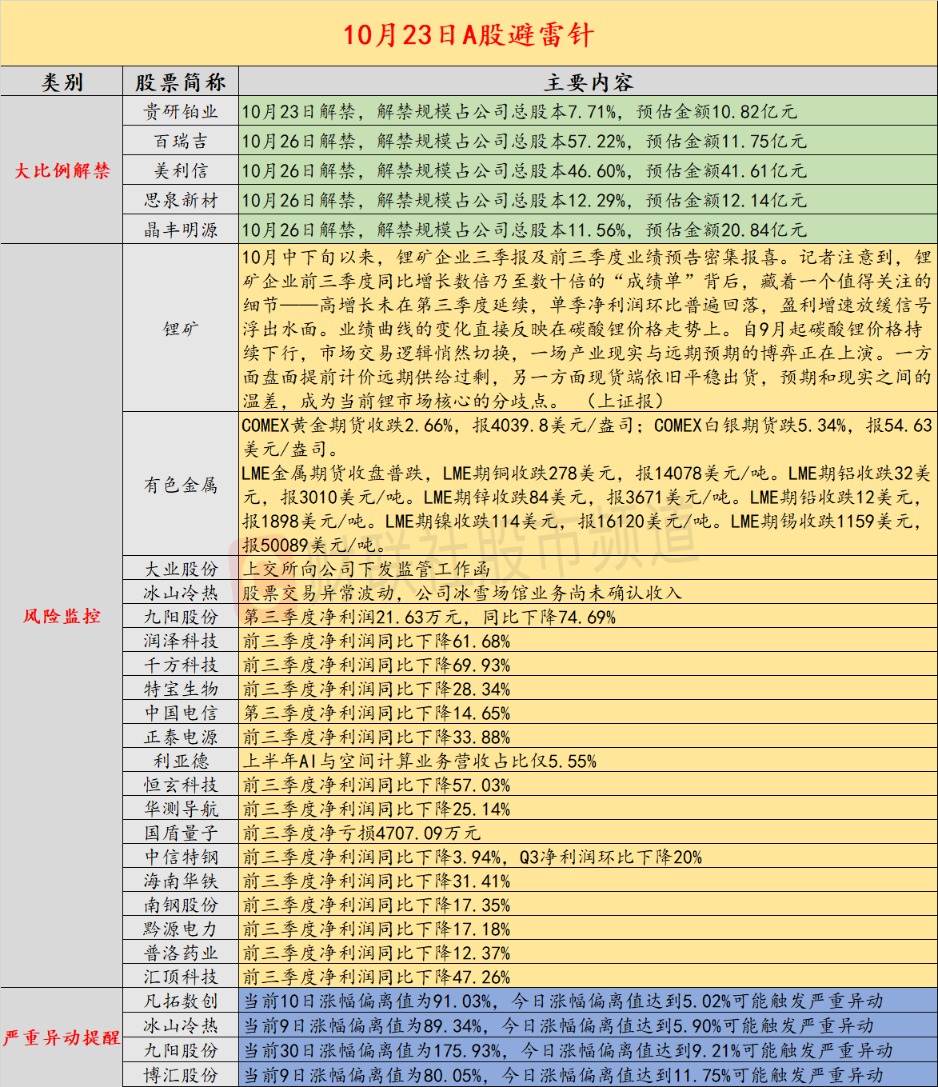Select the "前三季度净亏损4707.09万元" content cell
This screenshot has width=938, height=1087.
588,833
